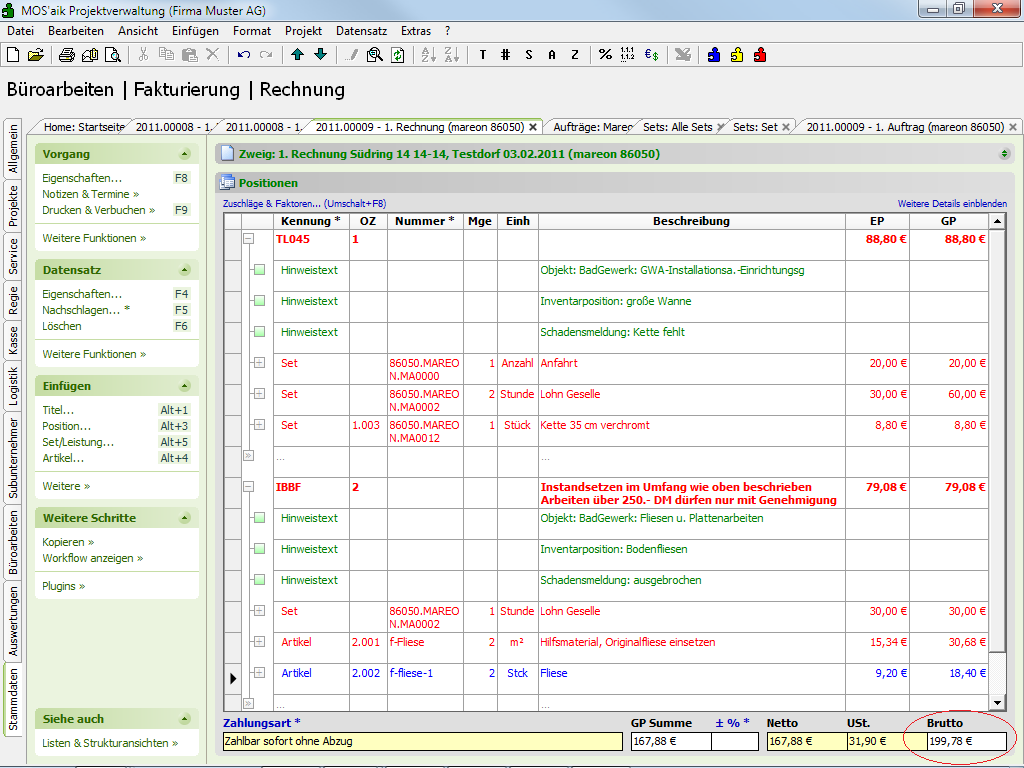1024x768 pixels.
Task: Collapse the Vorgang sidebar panel
Action: (184, 154)
